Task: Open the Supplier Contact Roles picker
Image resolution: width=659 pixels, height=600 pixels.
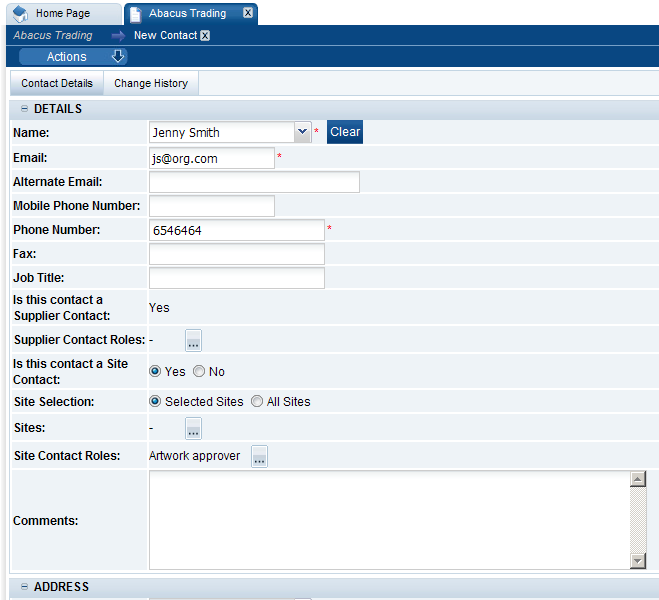Action: (x=193, y=340)
